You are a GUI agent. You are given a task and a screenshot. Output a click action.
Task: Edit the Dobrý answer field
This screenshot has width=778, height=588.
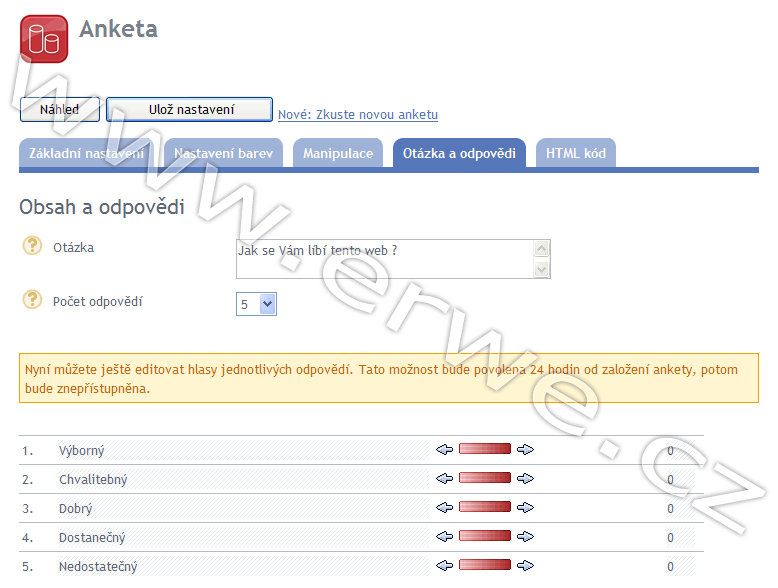click(243, 508)
